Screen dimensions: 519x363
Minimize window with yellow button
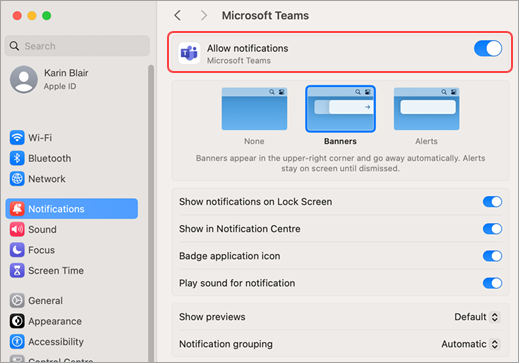[x=32, y=16]
